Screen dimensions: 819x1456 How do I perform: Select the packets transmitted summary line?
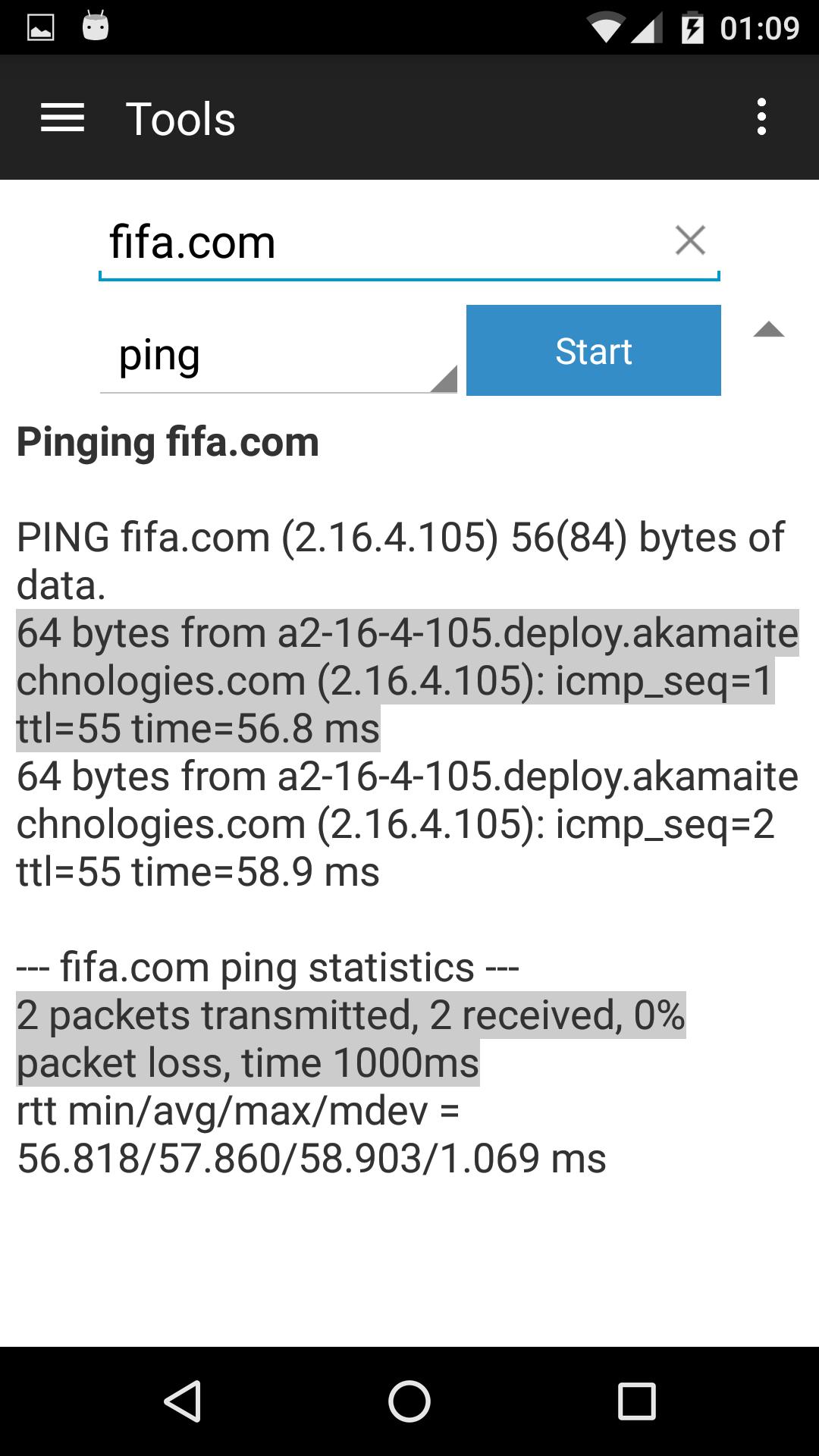[x=351, y=1039]
